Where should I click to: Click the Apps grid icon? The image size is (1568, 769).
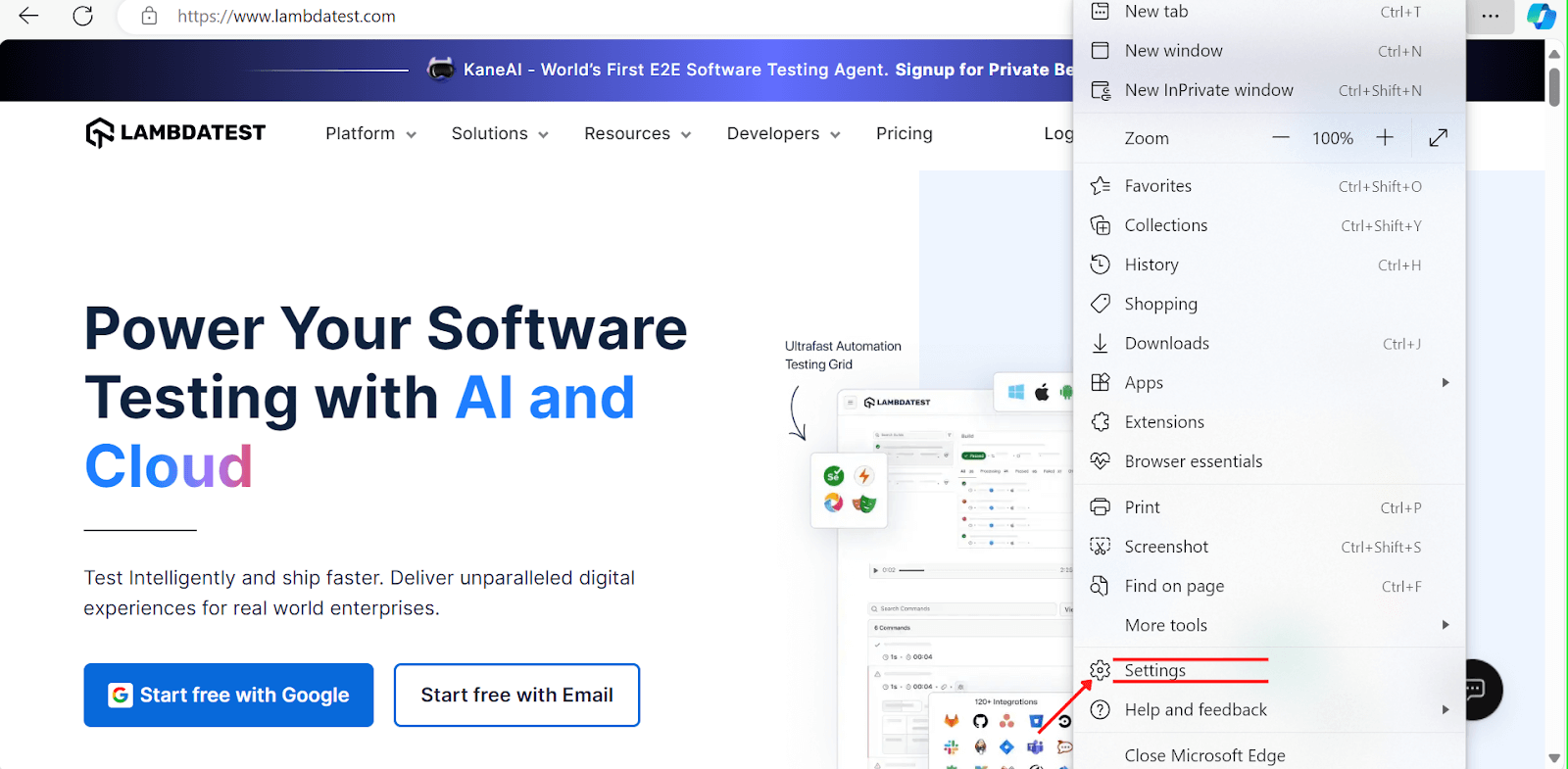click(1101, 382)
